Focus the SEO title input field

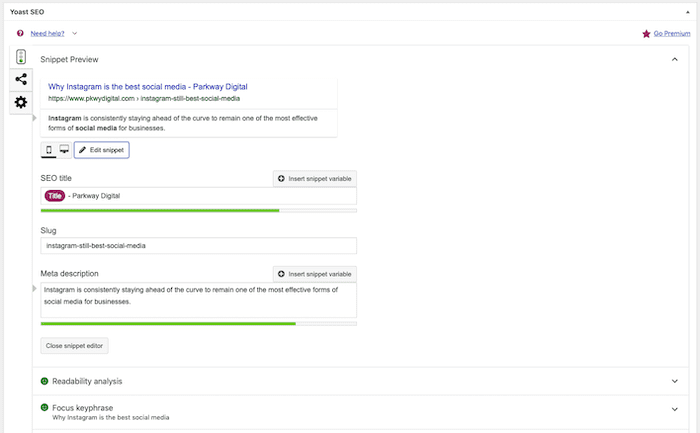pos(199,196)
